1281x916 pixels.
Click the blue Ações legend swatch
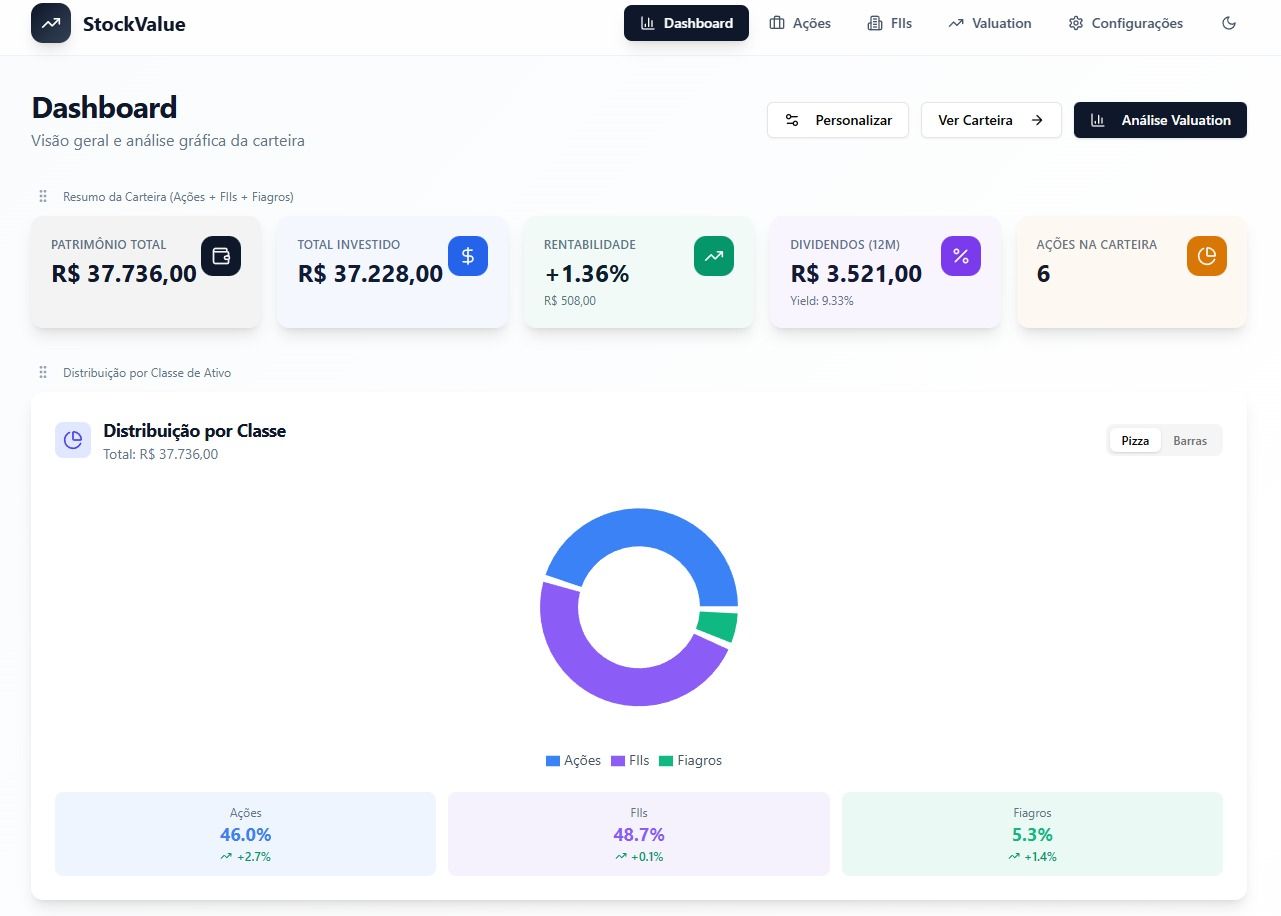(x=553, y=761)
